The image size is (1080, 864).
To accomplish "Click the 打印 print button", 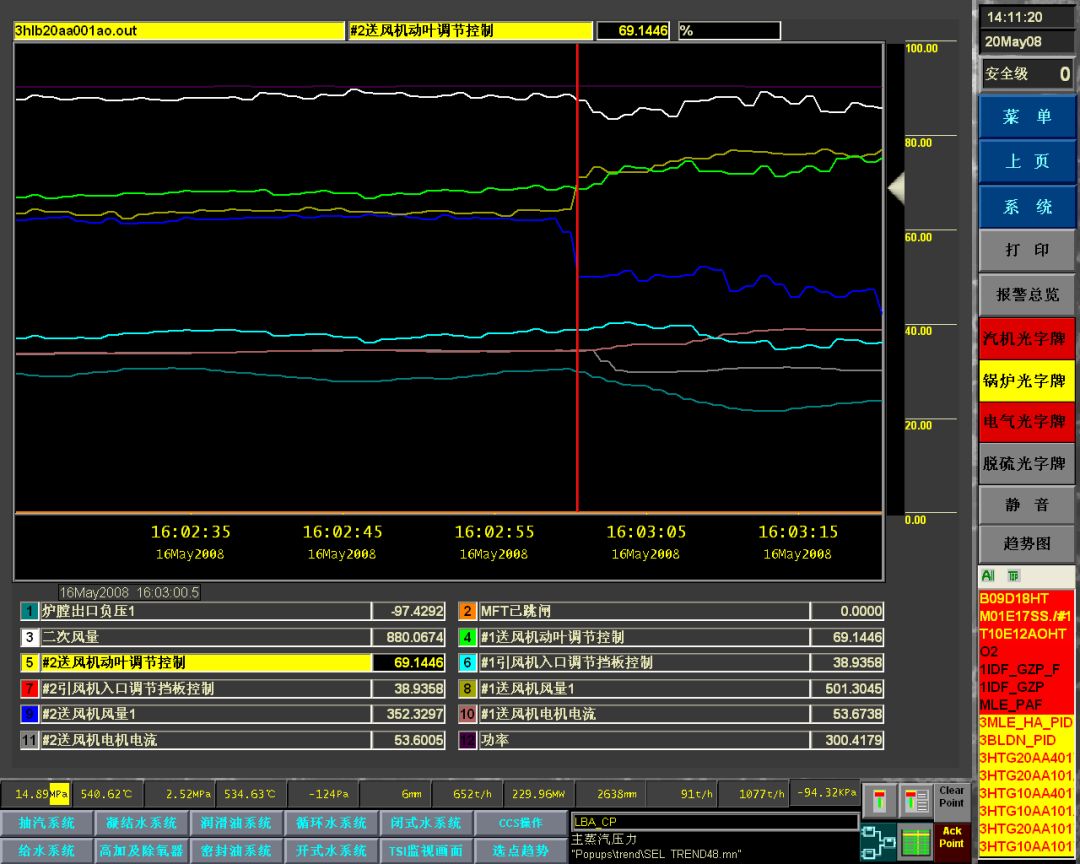I will pos(1026,249).
